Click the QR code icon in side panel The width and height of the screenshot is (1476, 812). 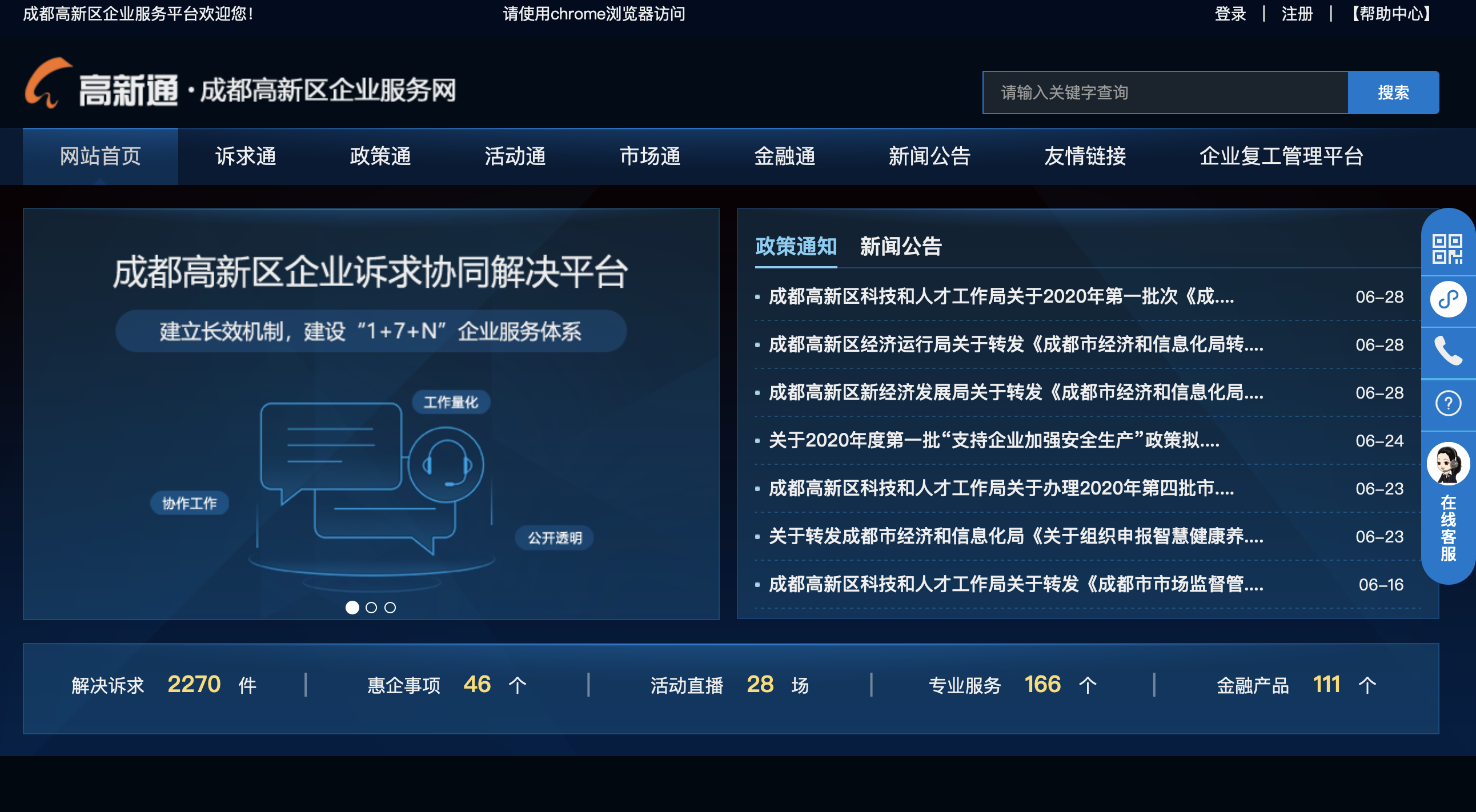(1447, 248)
